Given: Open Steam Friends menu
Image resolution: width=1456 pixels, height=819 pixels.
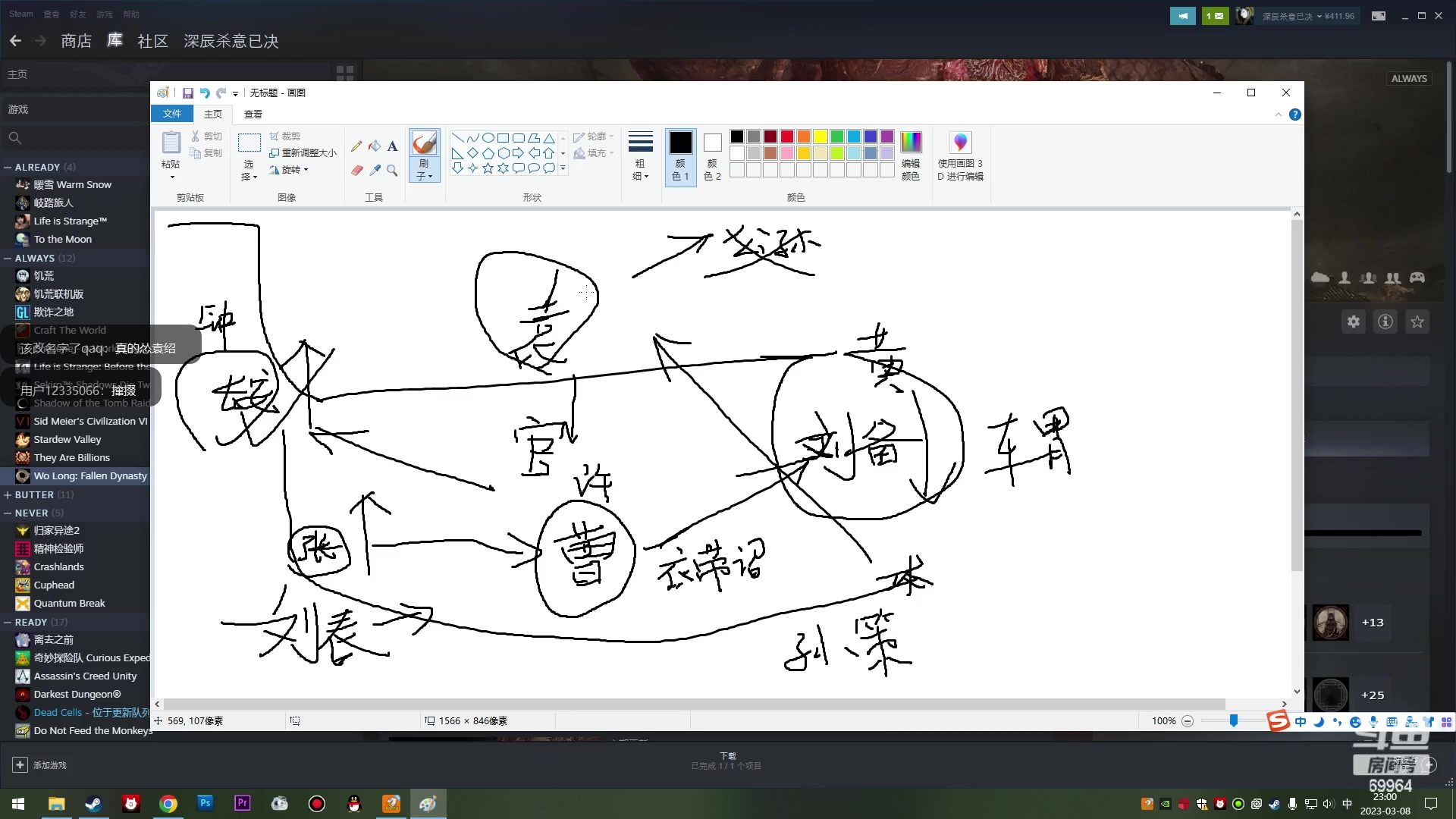Looking at the screenshot, I should point(78,14).
